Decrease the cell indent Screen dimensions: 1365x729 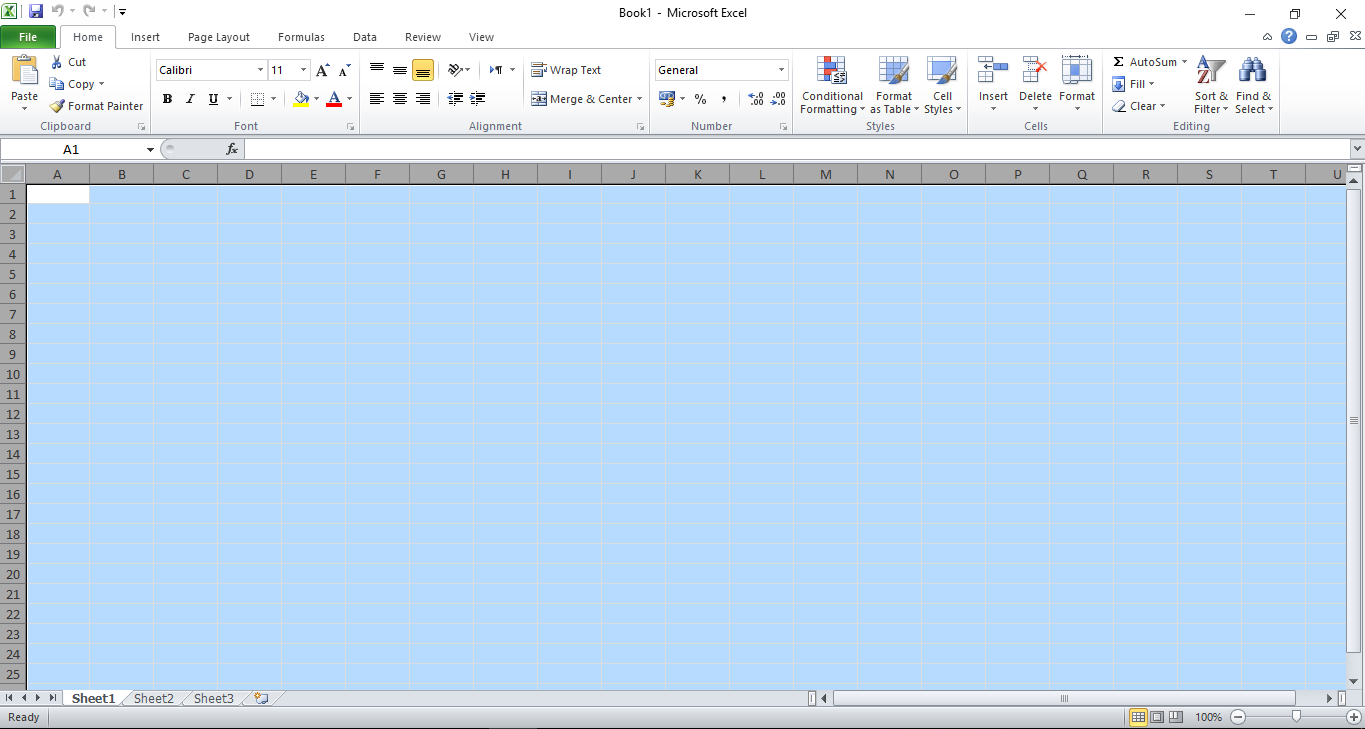click(455, 99)
